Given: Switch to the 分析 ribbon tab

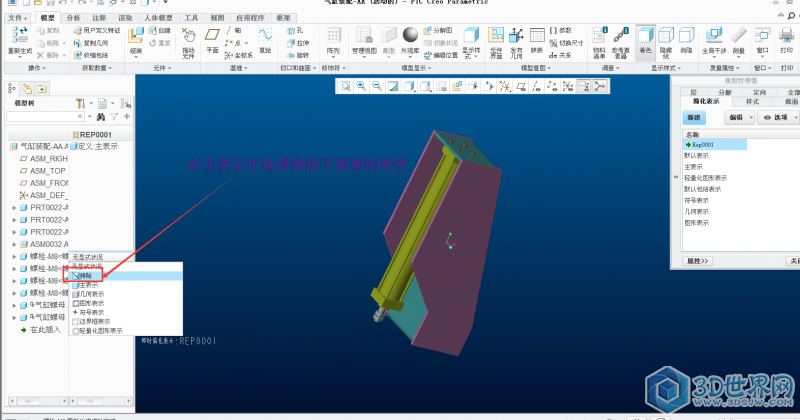Looking at the screenshot, I should 73,18.
